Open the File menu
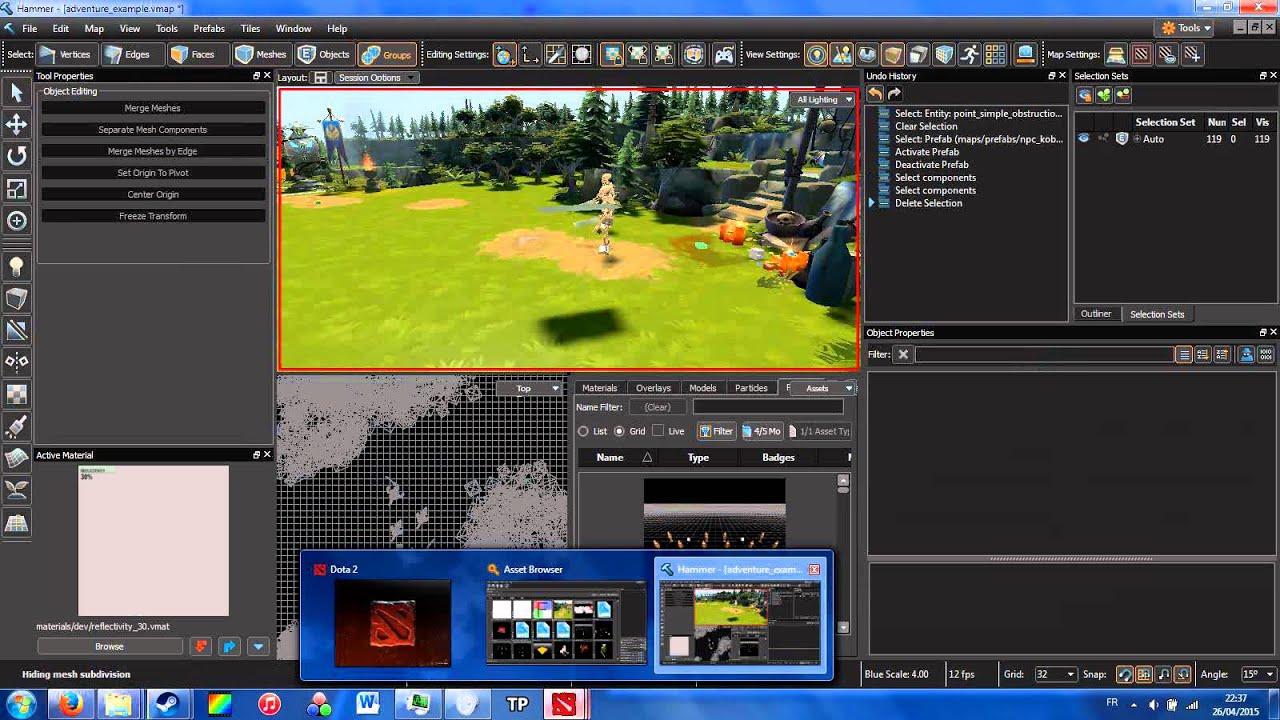The height and width of the screenshot is (720, 1280). (29, 28)
